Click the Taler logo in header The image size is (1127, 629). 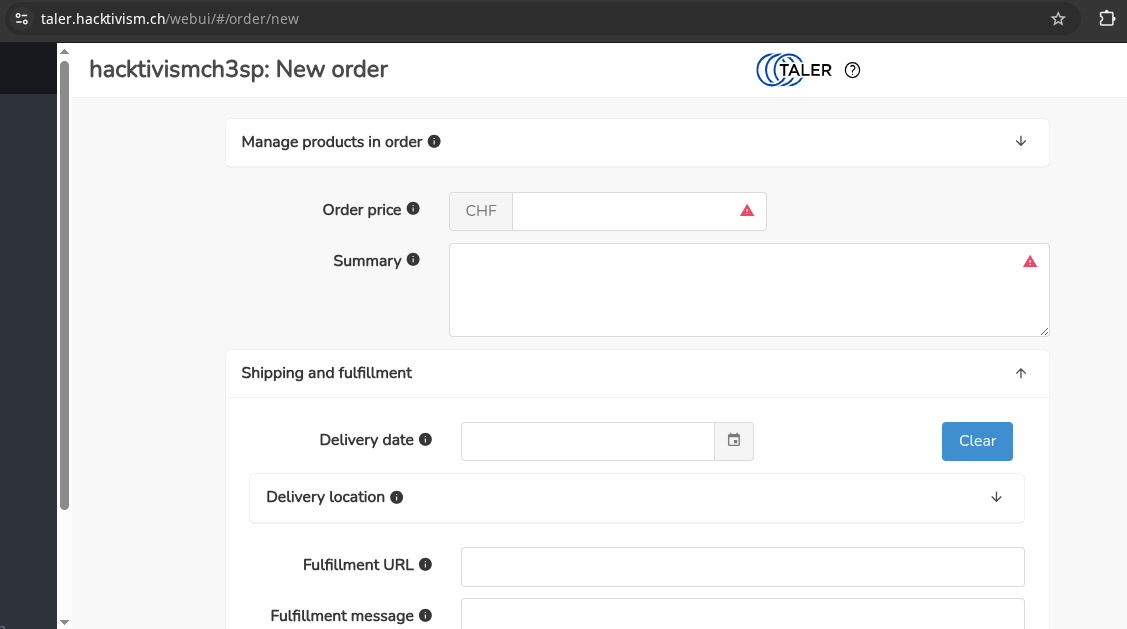pyautogui.click(x=794, y=70)
